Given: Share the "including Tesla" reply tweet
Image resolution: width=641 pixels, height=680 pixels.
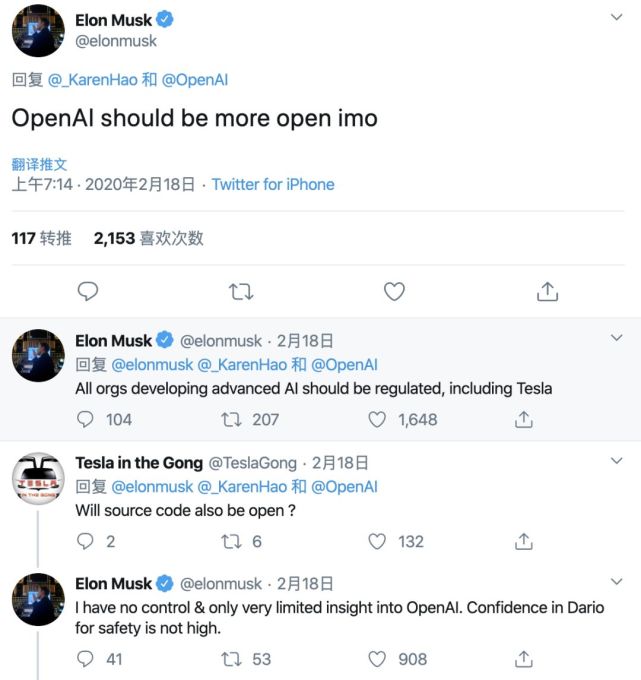Looking at the screenshot, I should (523, 420).
